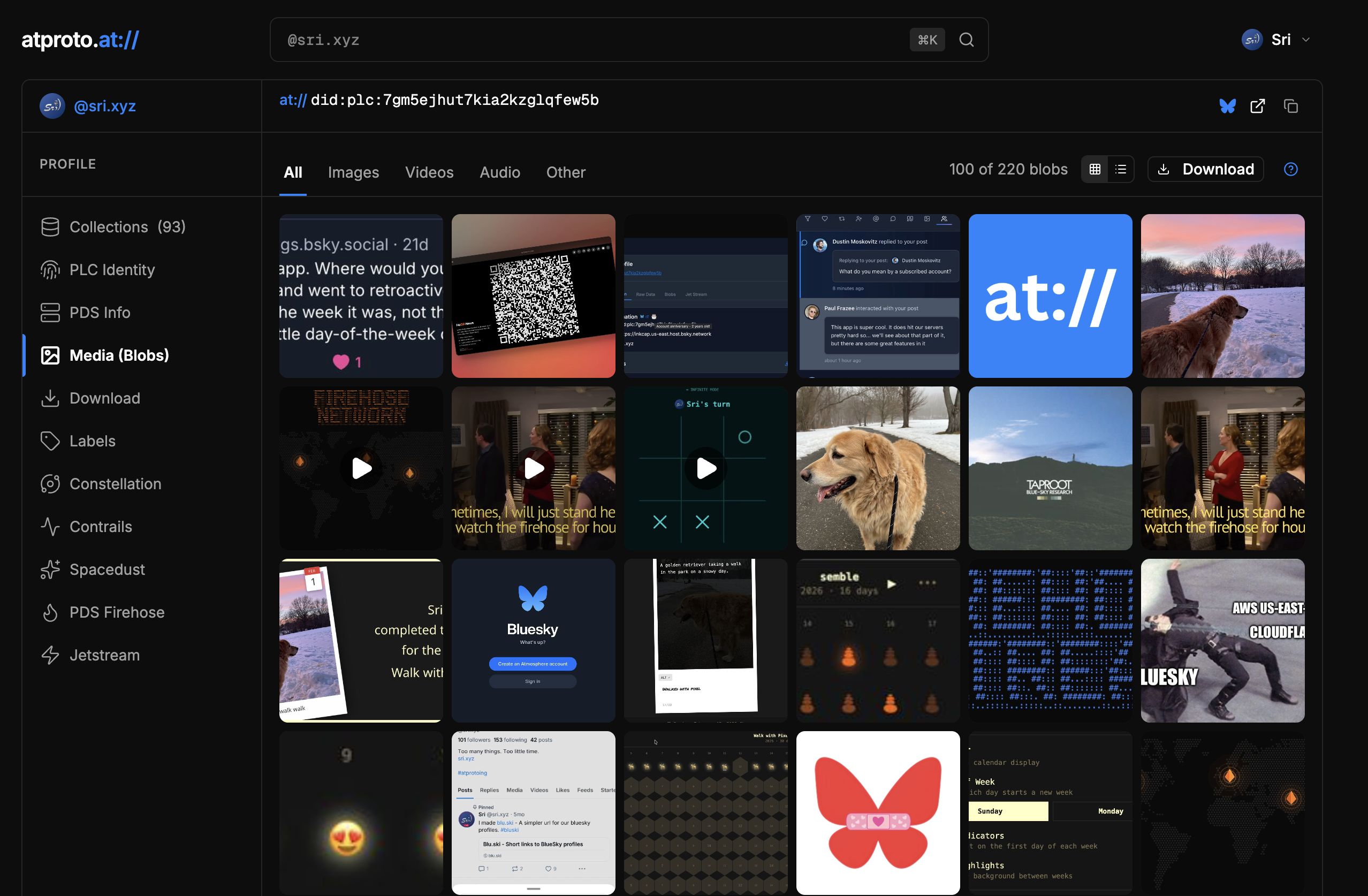
Task: Click the open external link icon
Action: coord(1257,107)
